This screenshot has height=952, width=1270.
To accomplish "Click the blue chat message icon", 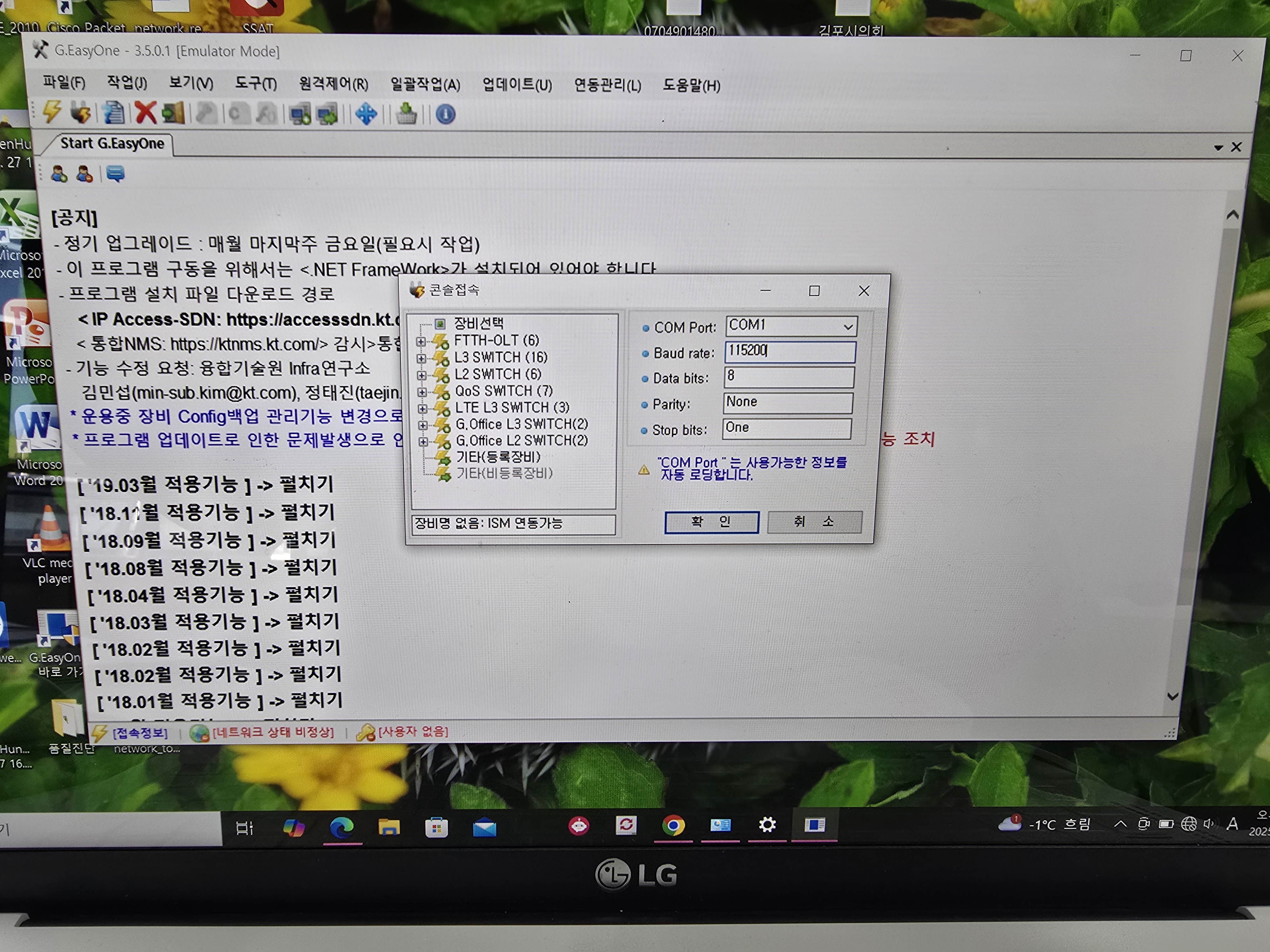I will 115,174.
